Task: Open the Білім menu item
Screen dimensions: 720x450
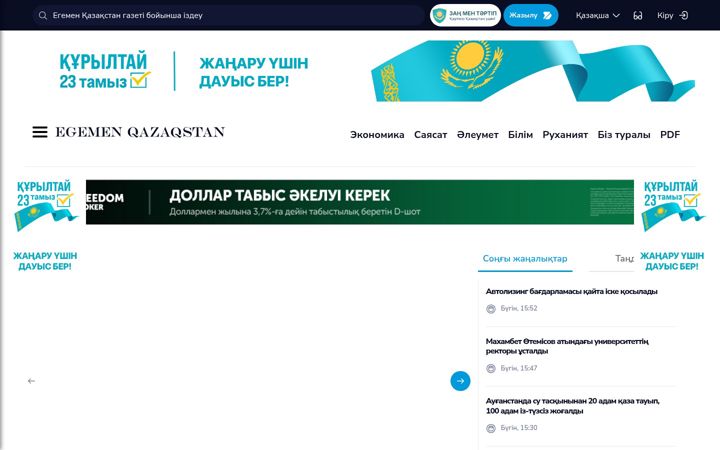Action: click(x=520, y=135)
